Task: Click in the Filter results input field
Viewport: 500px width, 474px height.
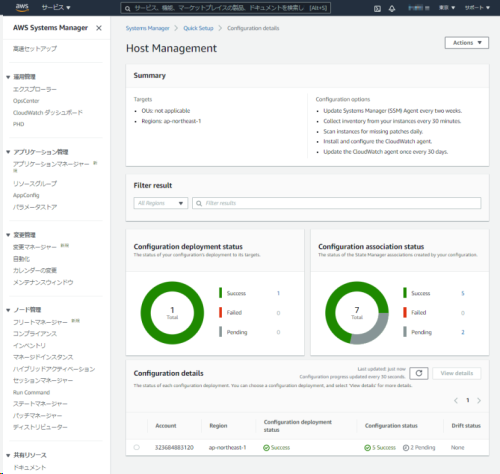Action: (x=337, y=203)
